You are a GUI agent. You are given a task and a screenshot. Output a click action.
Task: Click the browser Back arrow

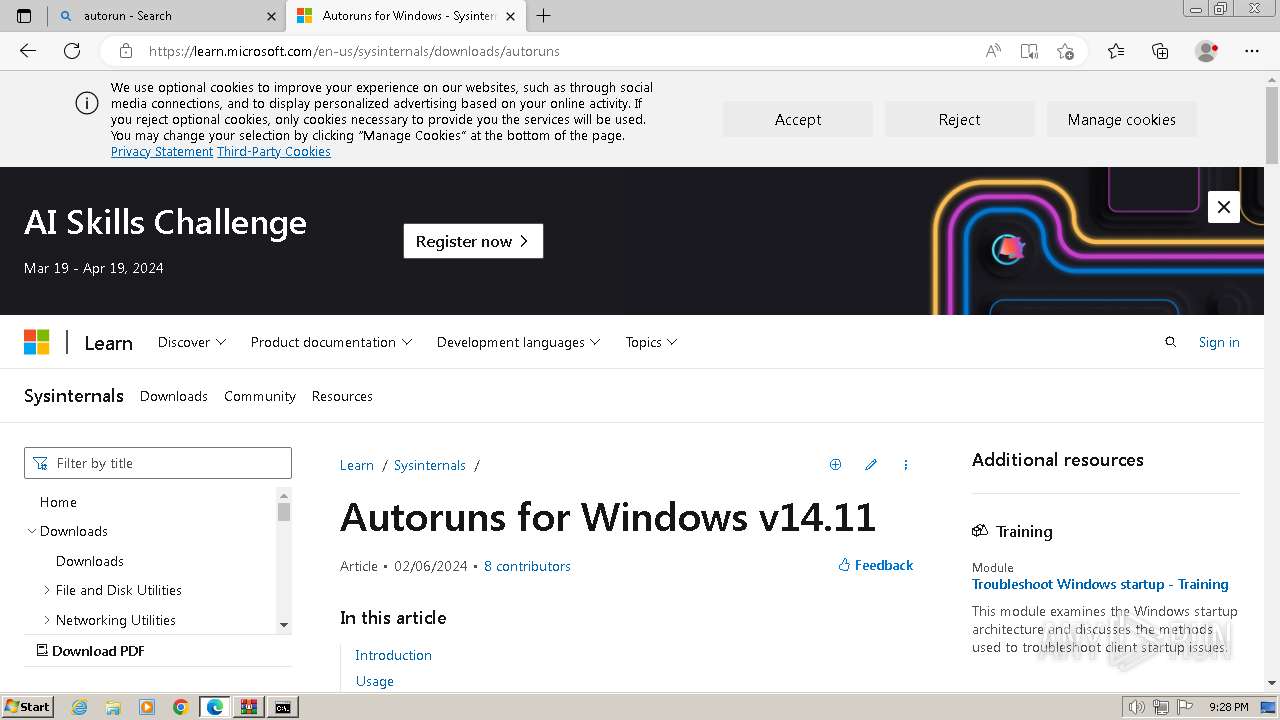tap(28, 51)
